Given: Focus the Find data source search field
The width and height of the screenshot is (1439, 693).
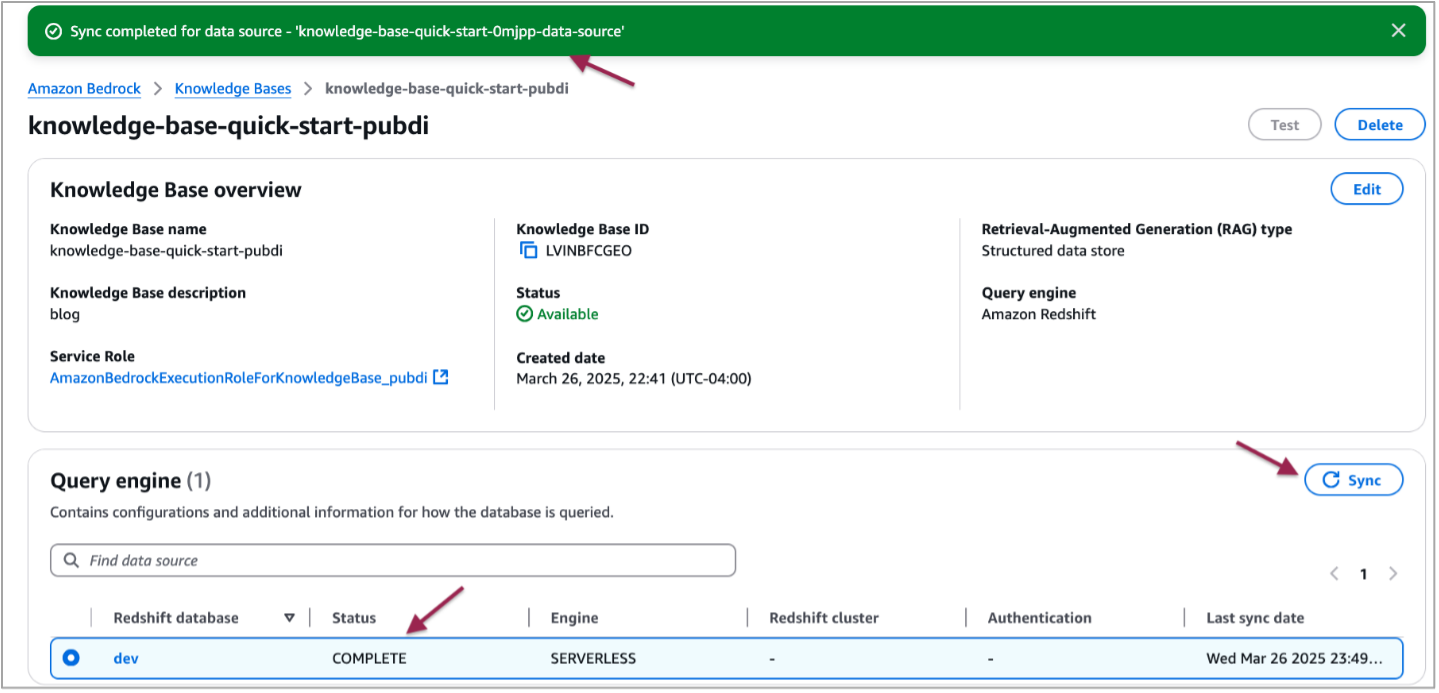Looking at the screenshot, I should coord(393,560).
